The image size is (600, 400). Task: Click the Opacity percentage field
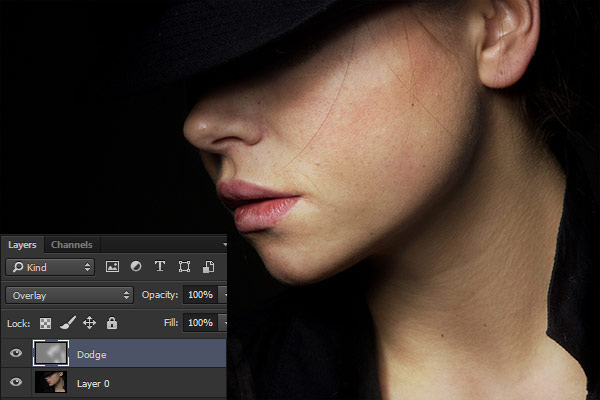(x=200, y=295)
